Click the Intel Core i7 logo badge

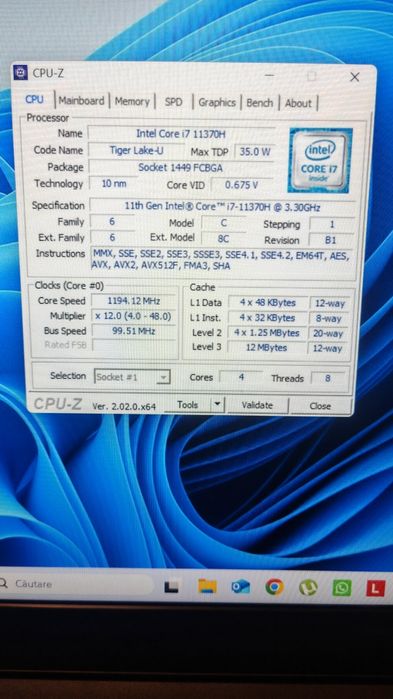pos(320,160)
